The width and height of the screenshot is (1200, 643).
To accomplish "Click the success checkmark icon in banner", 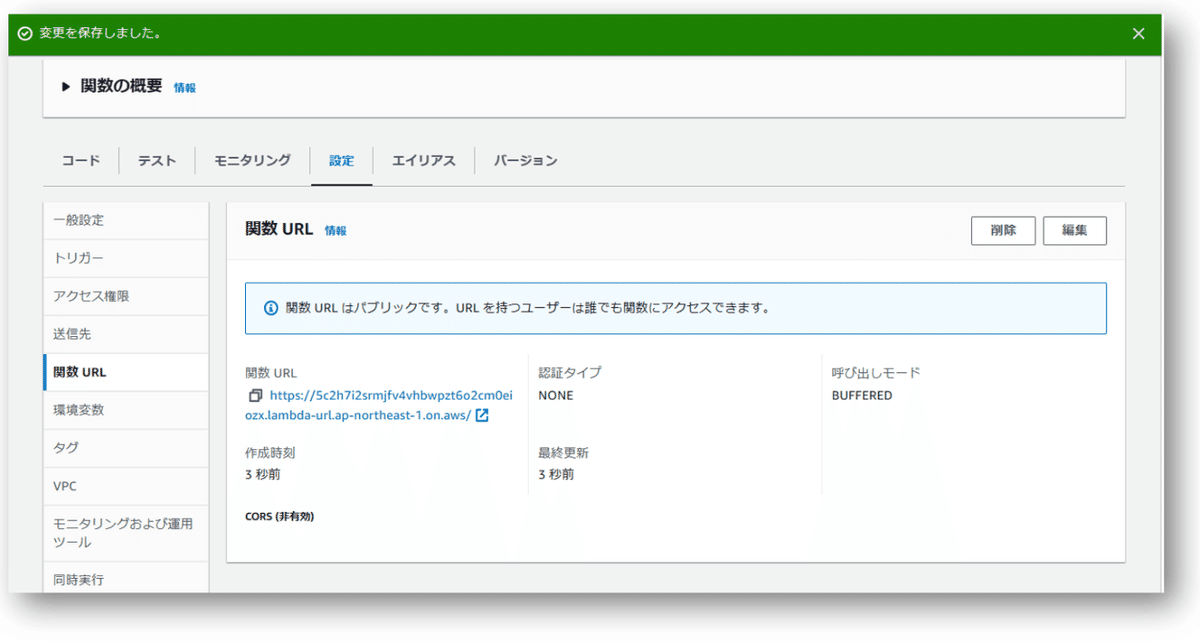I will (x=25, y=33).
